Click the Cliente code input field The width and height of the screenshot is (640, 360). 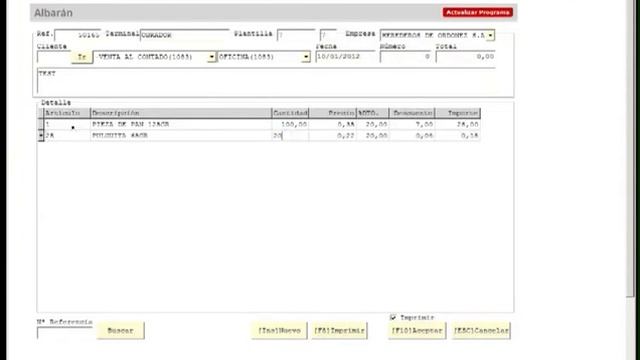point(54,57)
